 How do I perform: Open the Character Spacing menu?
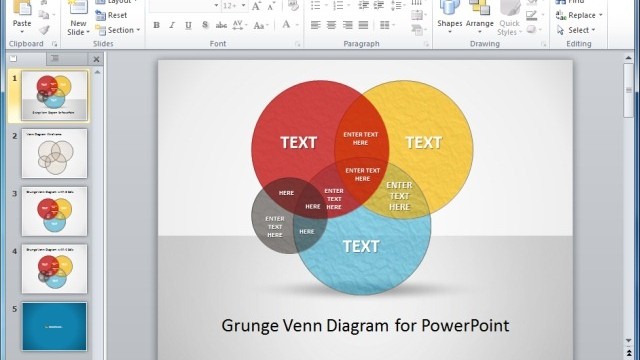[240, 25]
